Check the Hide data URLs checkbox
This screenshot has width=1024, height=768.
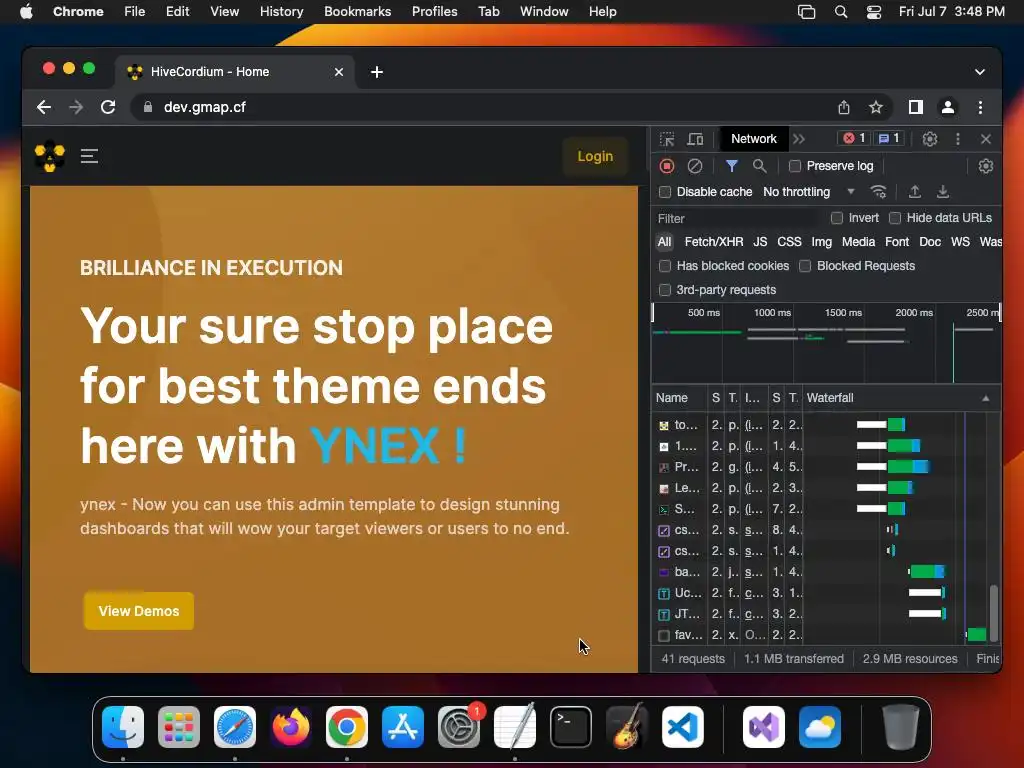pos(895,217)
